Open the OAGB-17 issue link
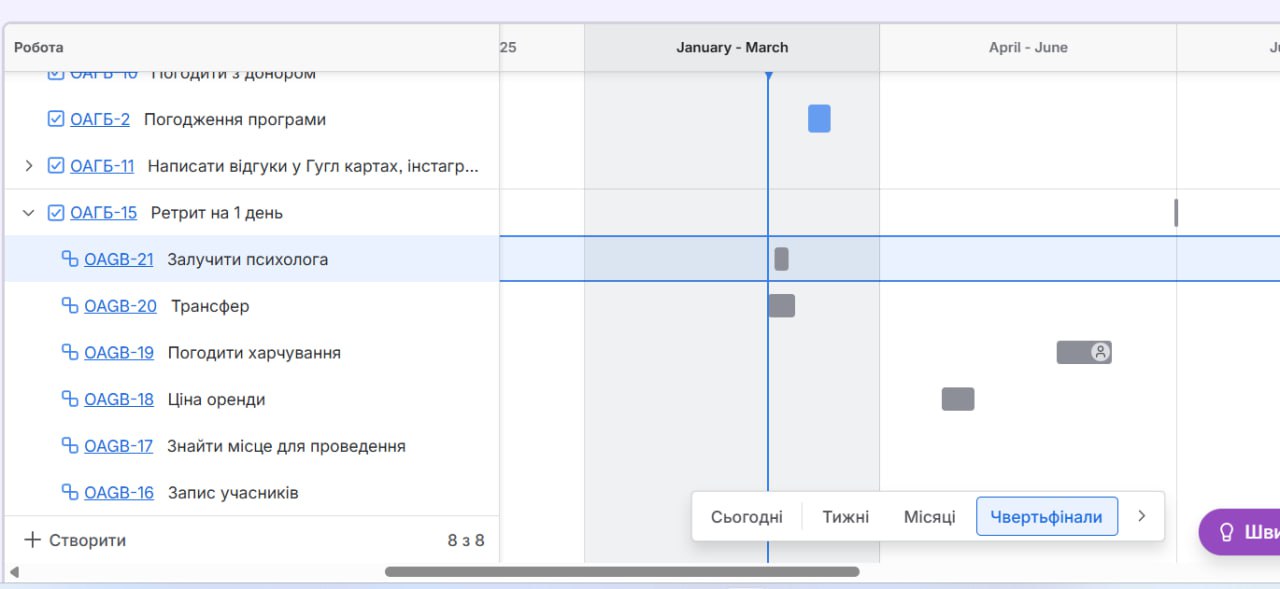Image resolution: width=1280 pixels, height=589 pixels. pyautogui.click(x=118, y=446)
